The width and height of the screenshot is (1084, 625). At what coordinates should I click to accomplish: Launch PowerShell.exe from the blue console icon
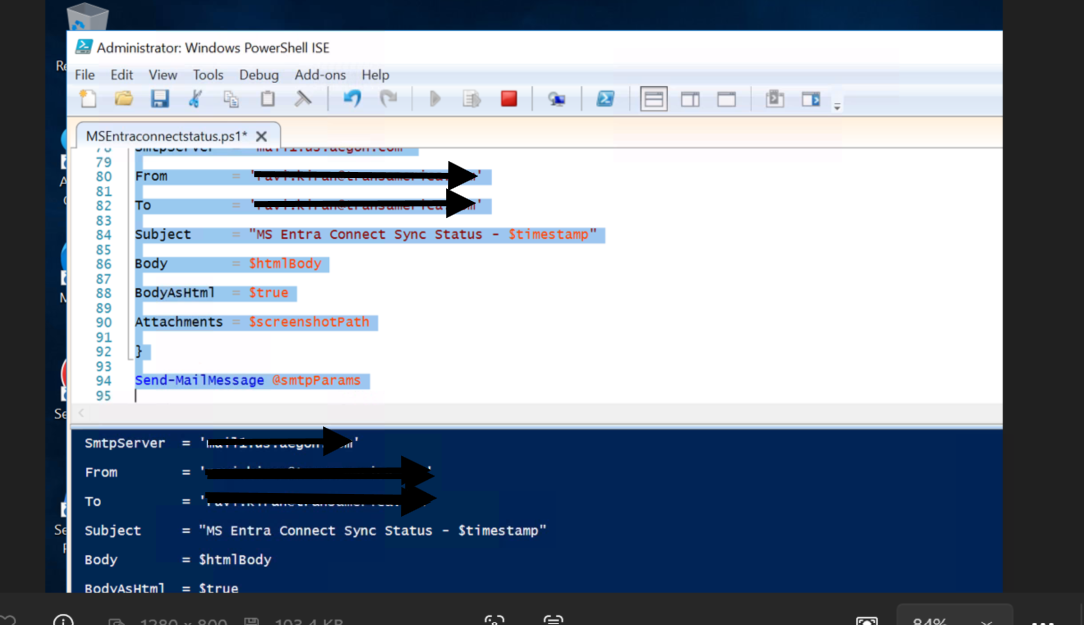coord(606,99)
